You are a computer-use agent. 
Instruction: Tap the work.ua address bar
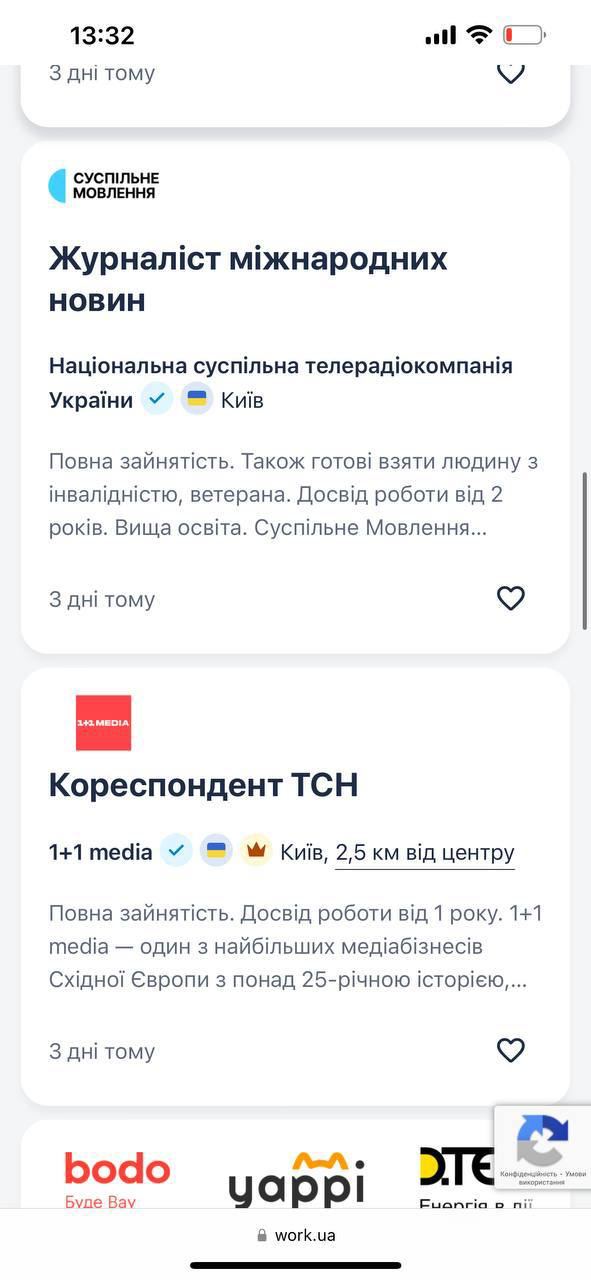[296, 1235]
